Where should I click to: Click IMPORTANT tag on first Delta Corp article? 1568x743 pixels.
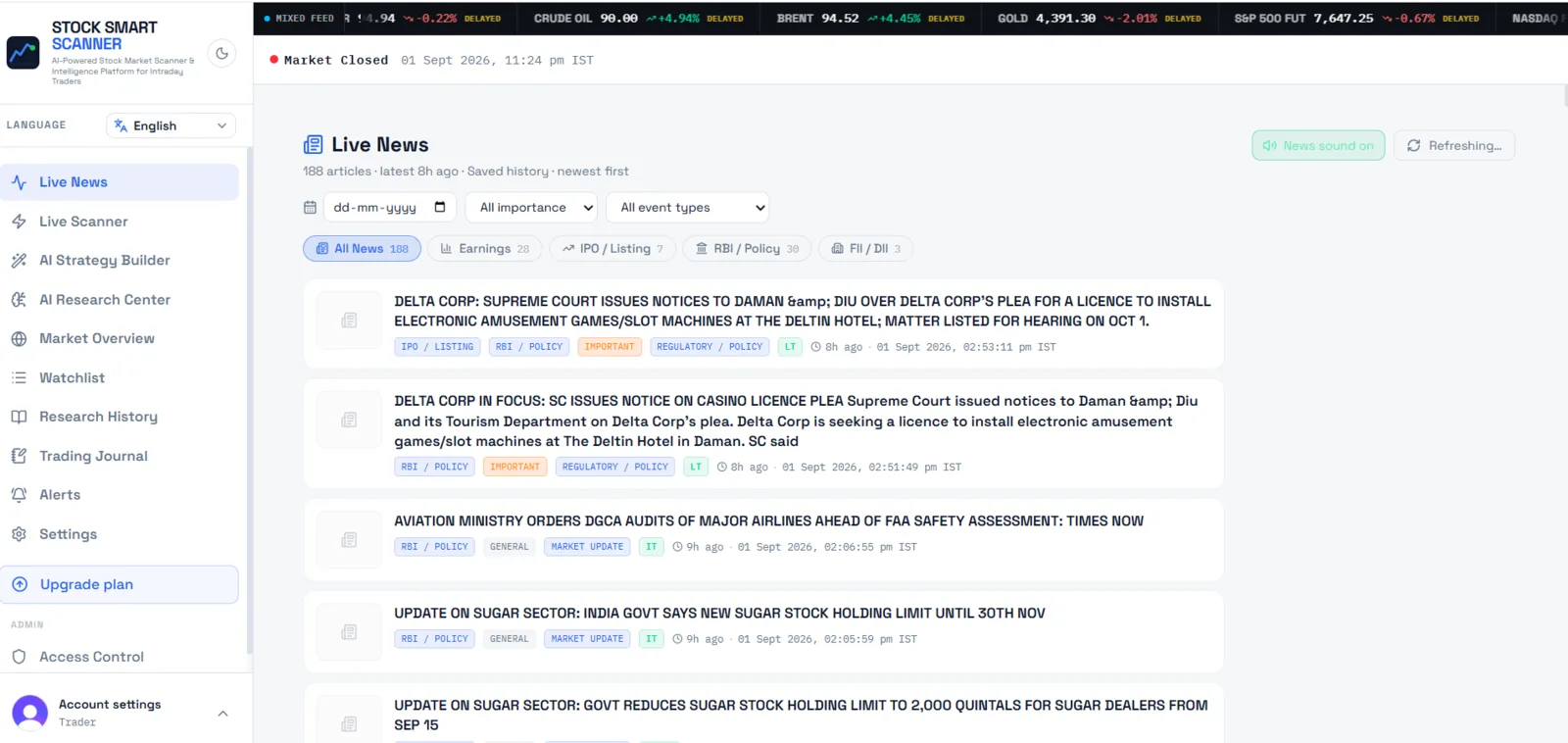[610, 347]
